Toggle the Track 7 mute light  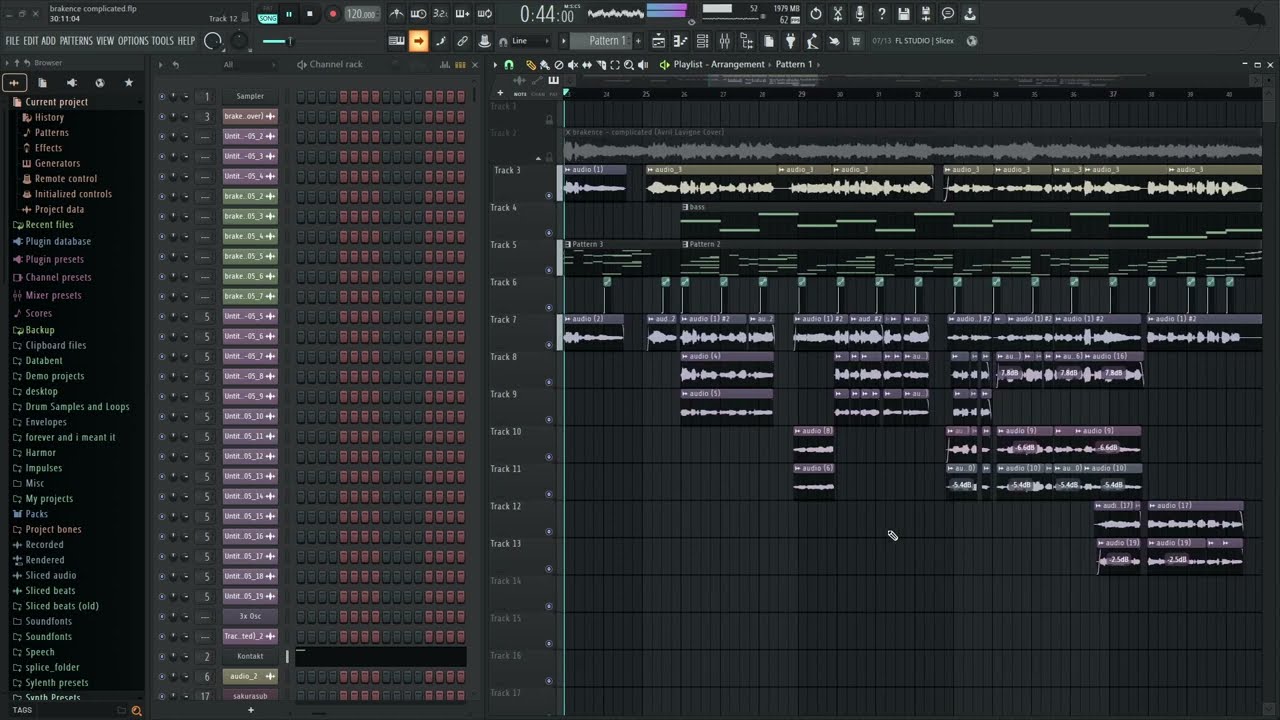pos(549,345)
